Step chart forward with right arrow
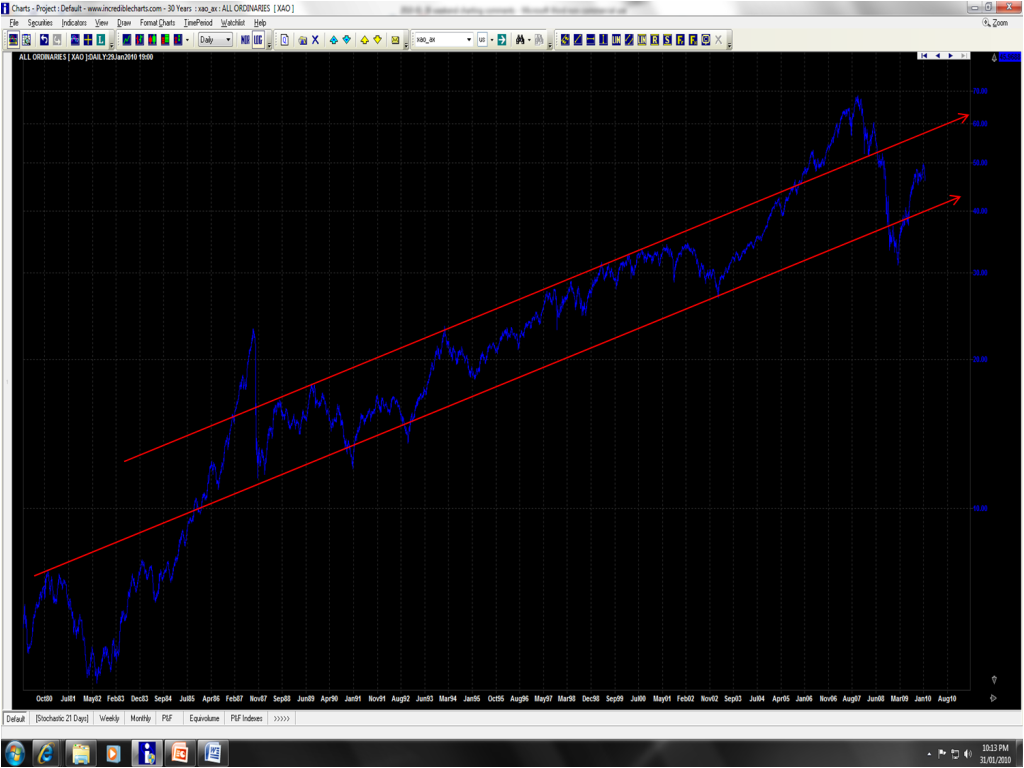The image size is (1024, 768). (951, 56)
